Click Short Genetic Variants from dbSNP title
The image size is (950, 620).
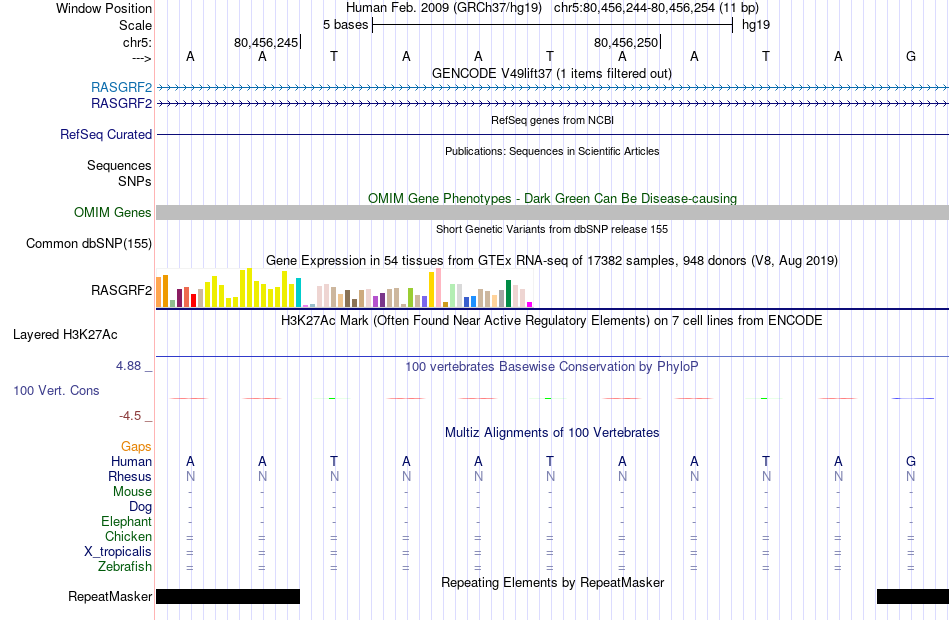click(x=552, y=229)
